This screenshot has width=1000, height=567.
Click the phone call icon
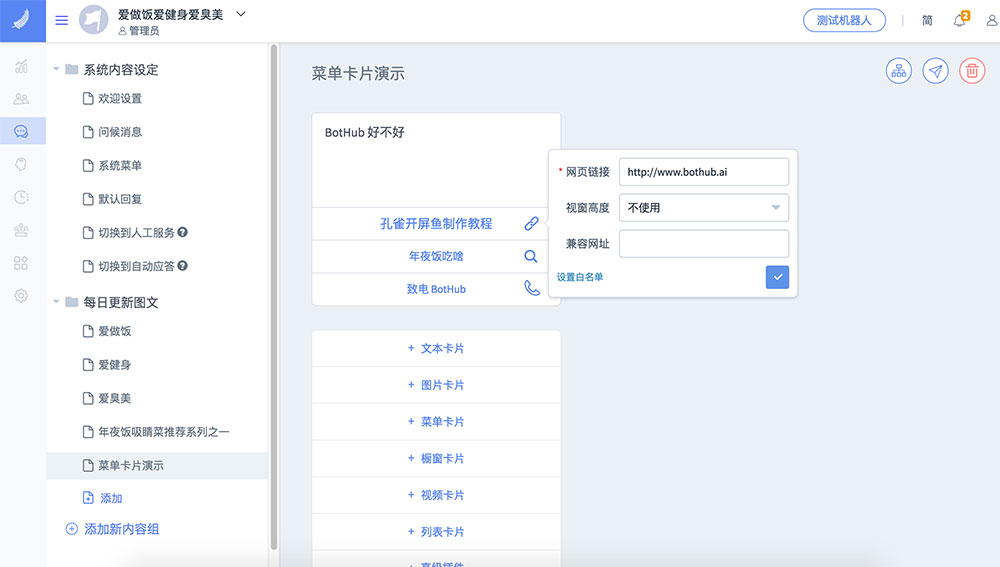(532, 288)
